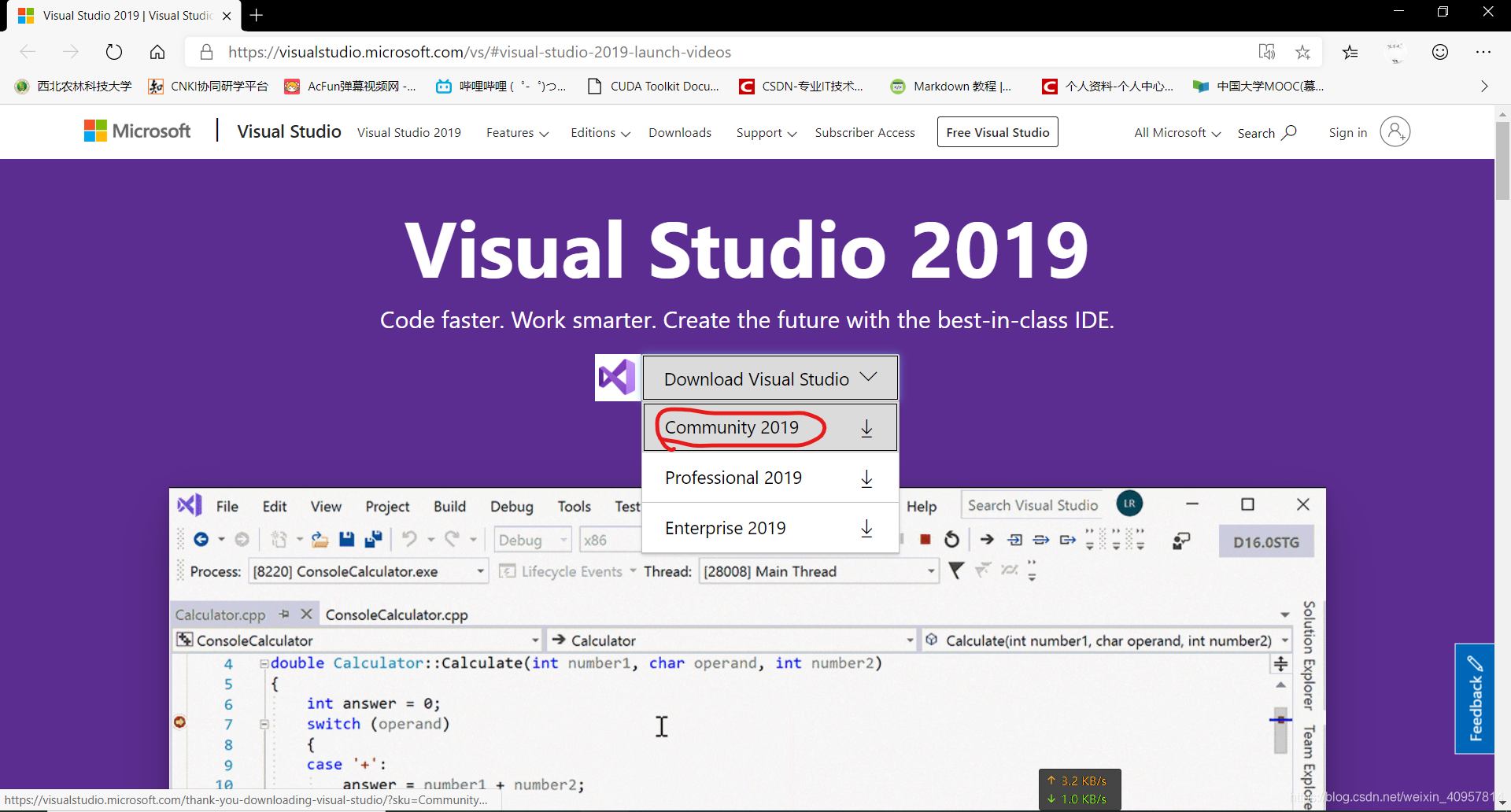Switch to the ConsoleCalculator.cpp tab
This screenshot has width=1511, height=812.
397,615
